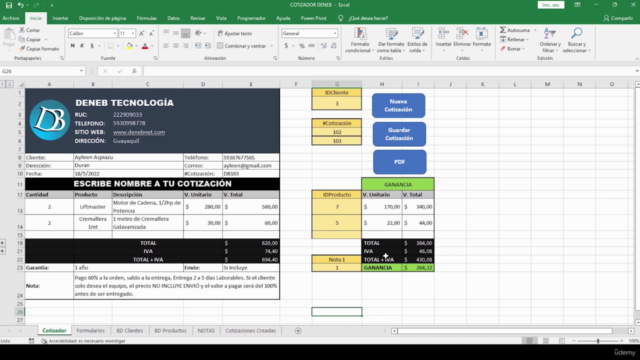This screenshot has height=360, width=640.
Task: Open Formato cells menu
Action: point(482,39)
